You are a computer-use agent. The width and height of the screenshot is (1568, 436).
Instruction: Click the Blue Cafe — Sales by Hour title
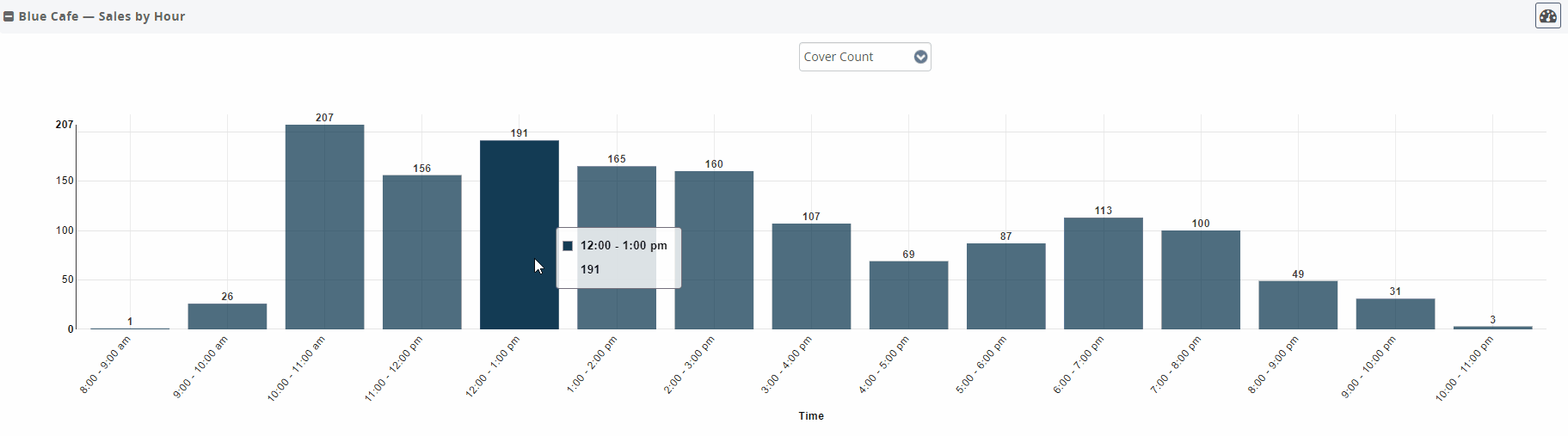(x=101, y=16)
